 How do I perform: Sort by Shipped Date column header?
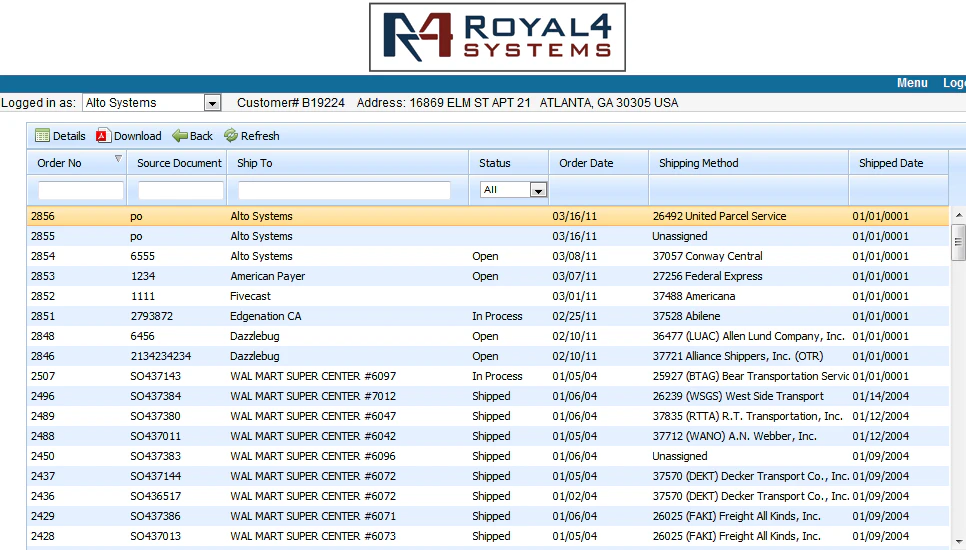pos(898,163)
